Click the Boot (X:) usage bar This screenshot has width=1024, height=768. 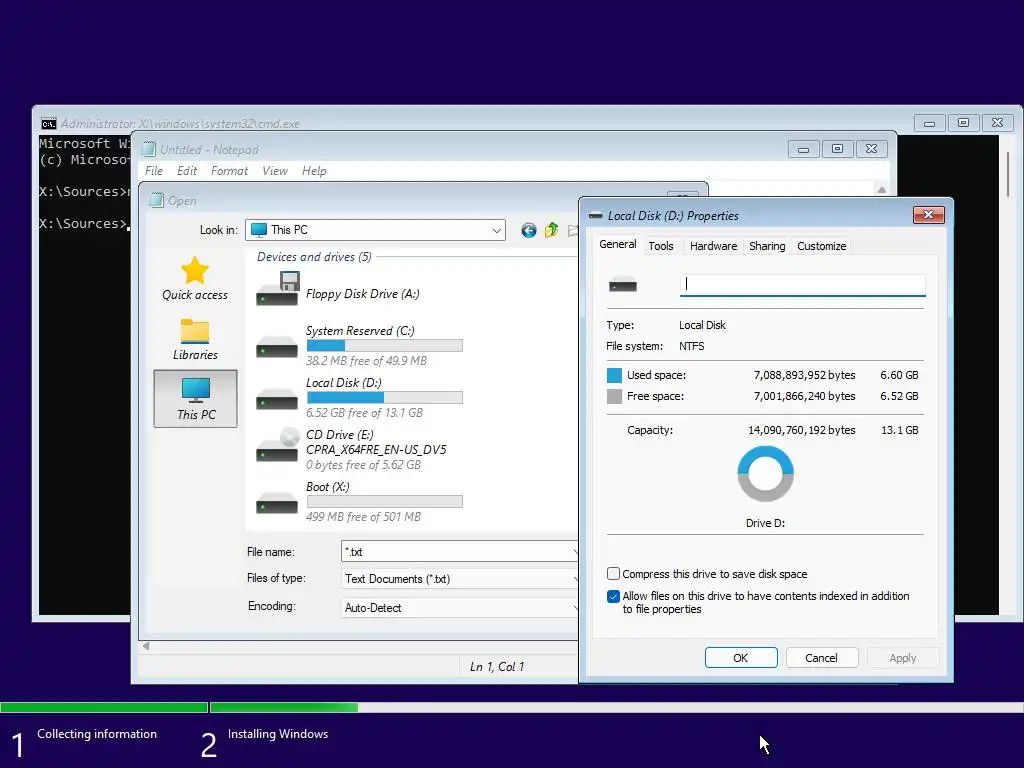tap(385, 502)
